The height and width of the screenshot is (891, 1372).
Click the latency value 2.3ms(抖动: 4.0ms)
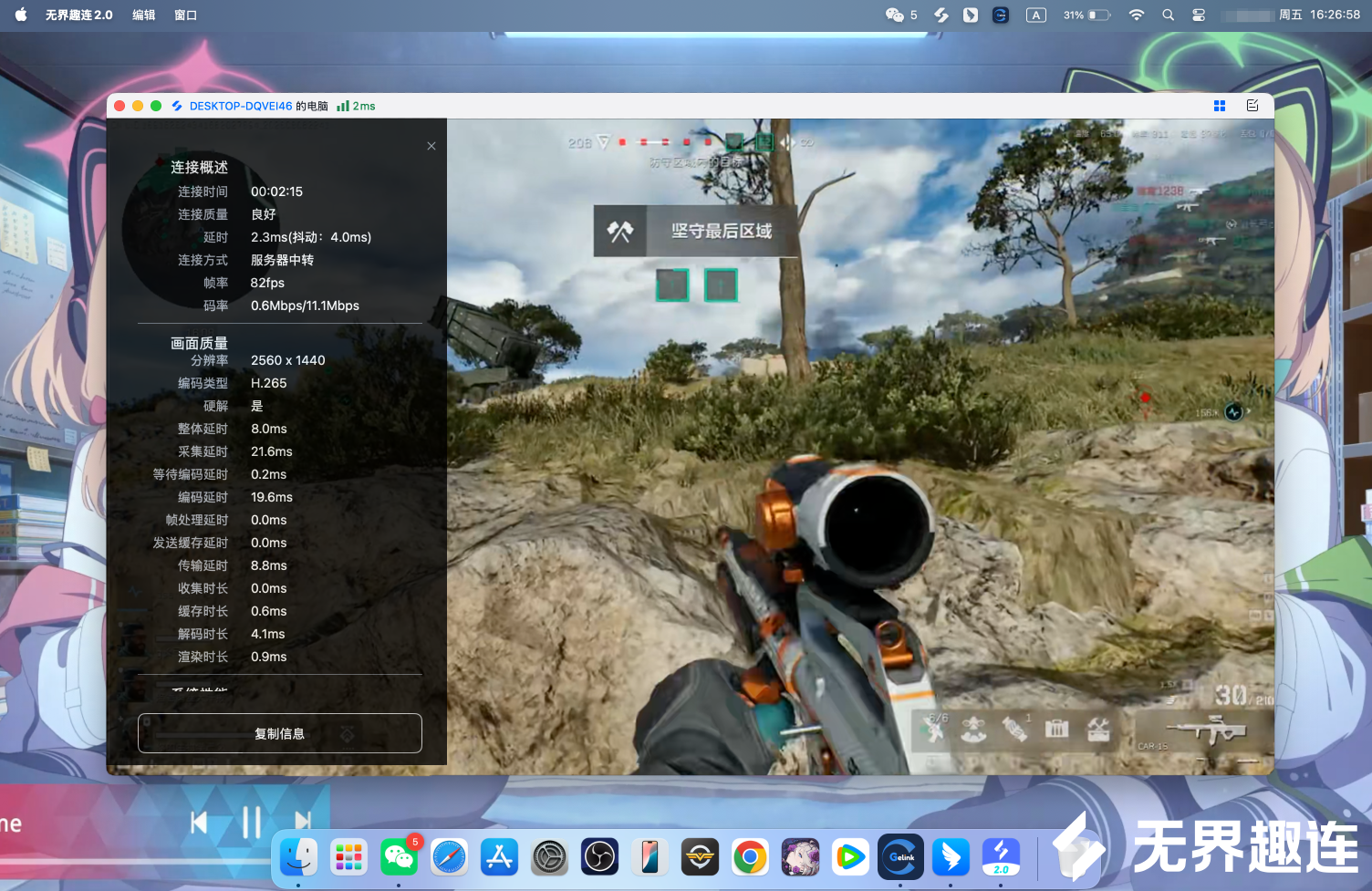coord(311,237)
